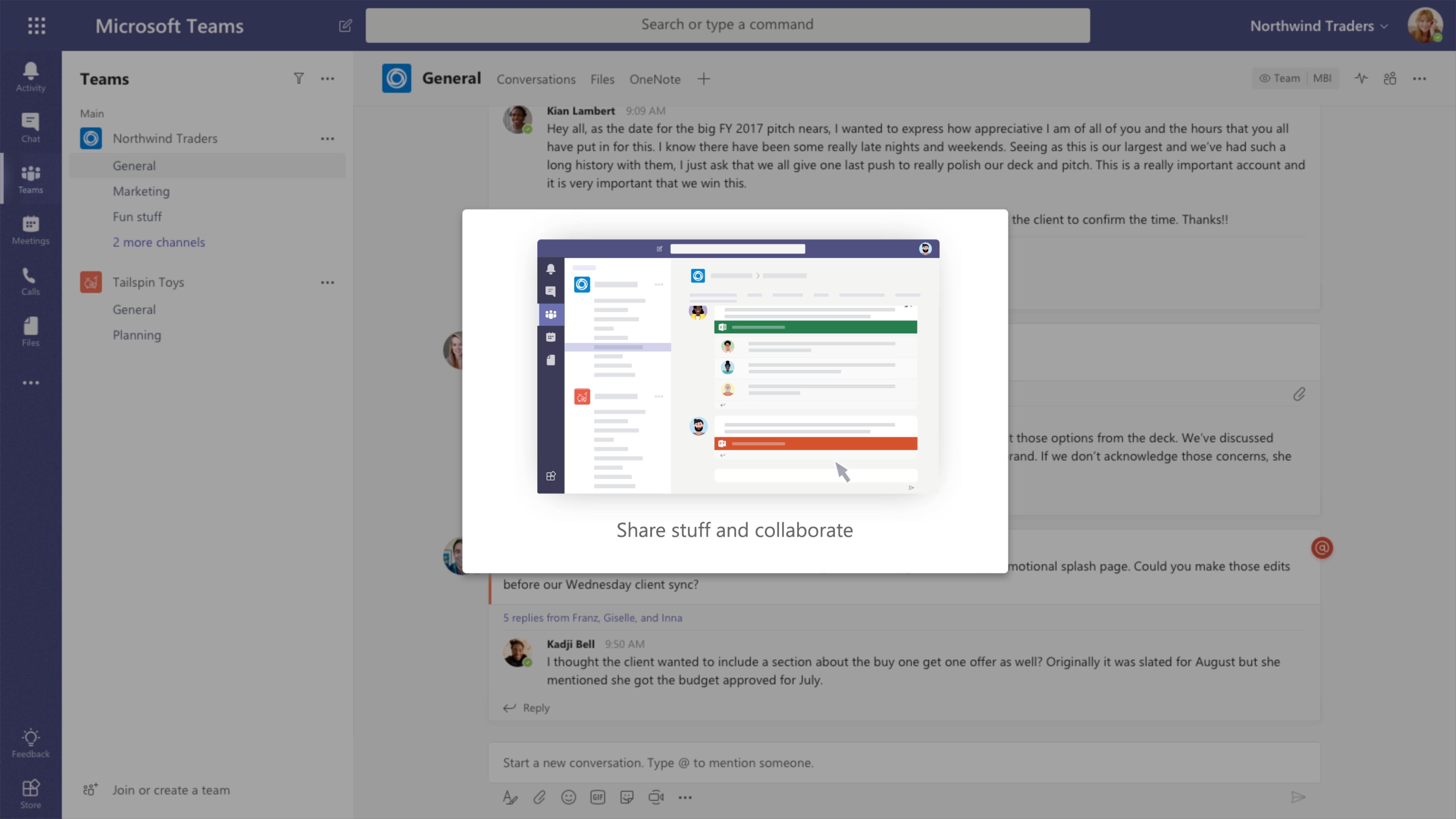Open Teams list more options ellipsis
The height and width of the screenshot is (819, 1456).
(x=327, y=78)
